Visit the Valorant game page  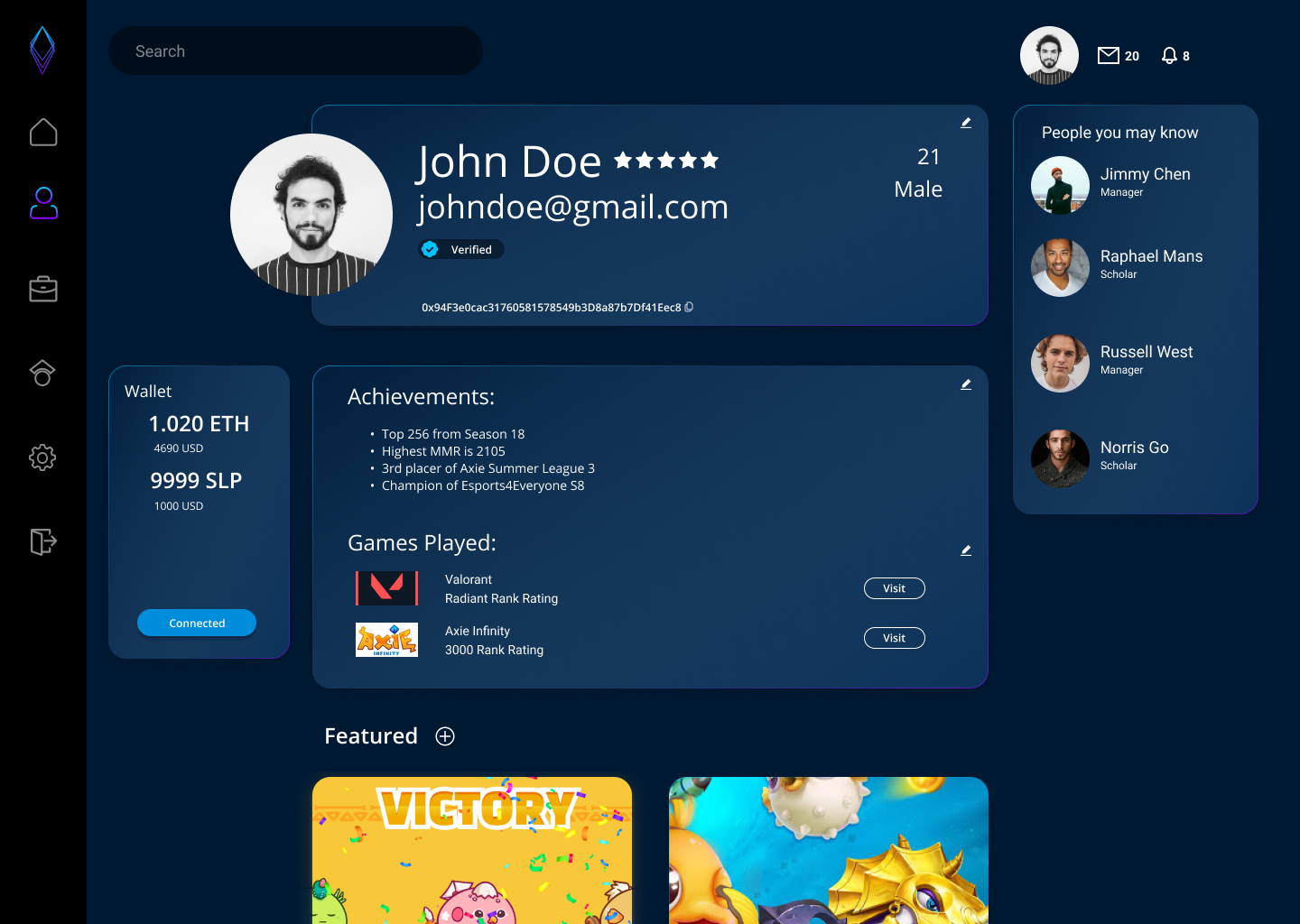point(894,588)
